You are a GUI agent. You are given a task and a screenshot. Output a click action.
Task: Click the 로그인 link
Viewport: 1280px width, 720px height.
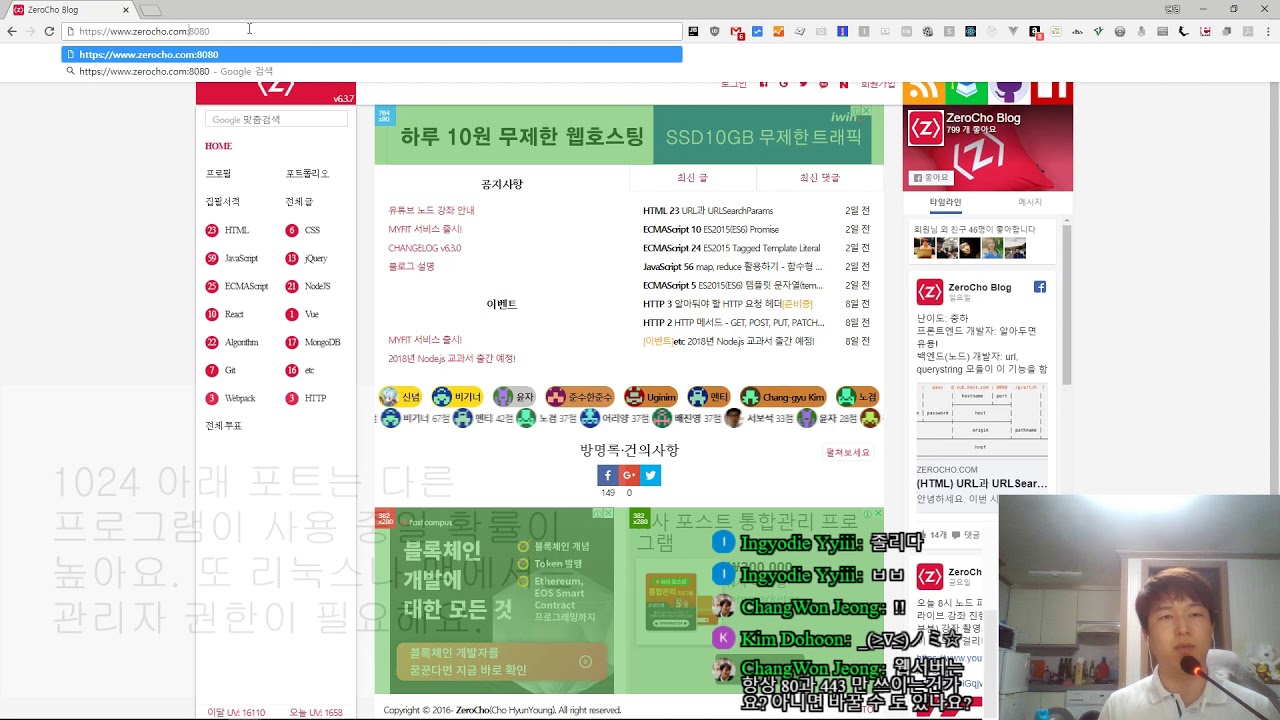tap(734, 86)
